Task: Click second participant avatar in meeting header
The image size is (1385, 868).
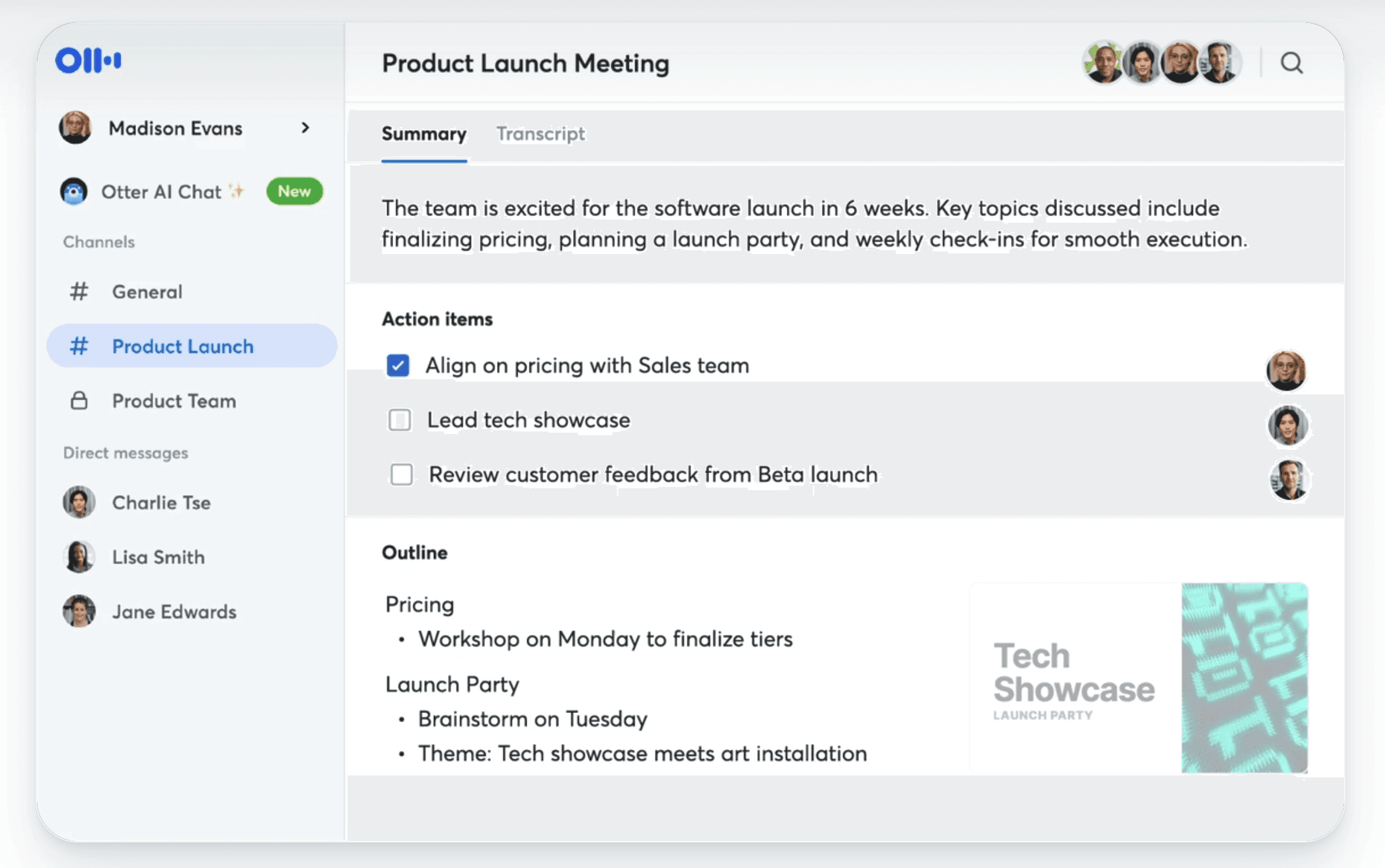Action: [1142, 63]
